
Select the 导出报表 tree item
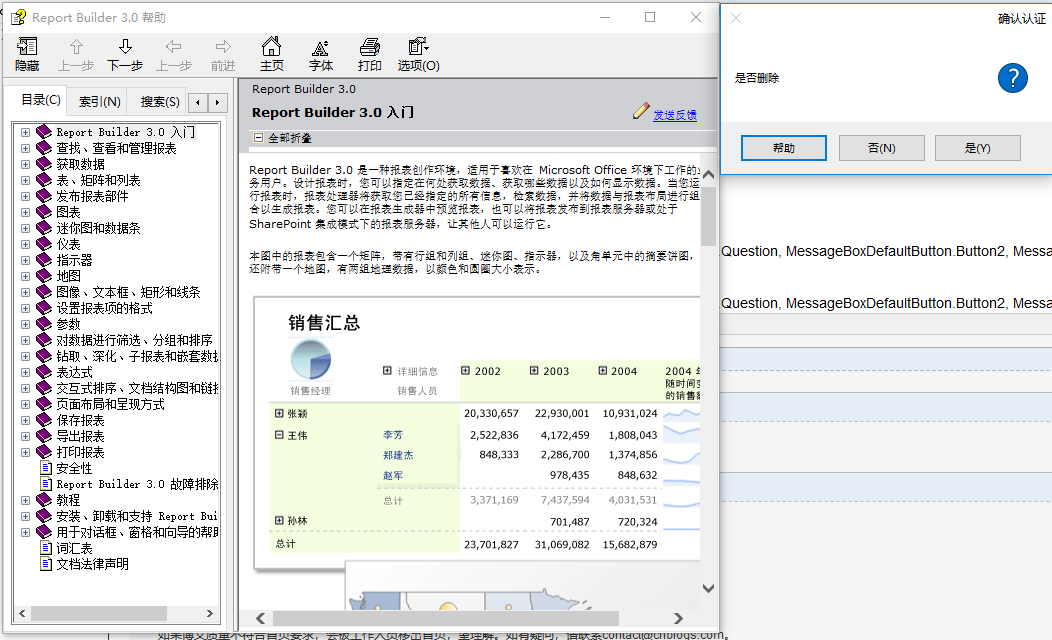click(81, 436)
